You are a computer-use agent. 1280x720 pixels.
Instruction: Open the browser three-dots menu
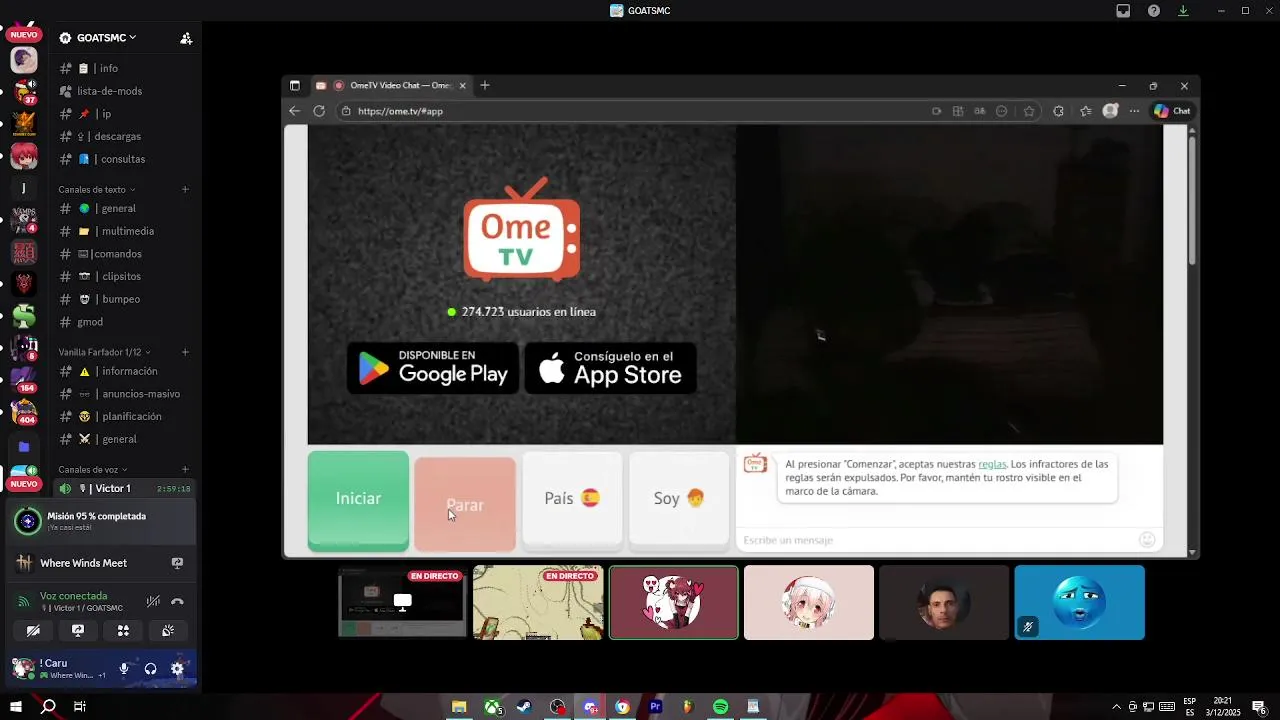(1134, 111)
